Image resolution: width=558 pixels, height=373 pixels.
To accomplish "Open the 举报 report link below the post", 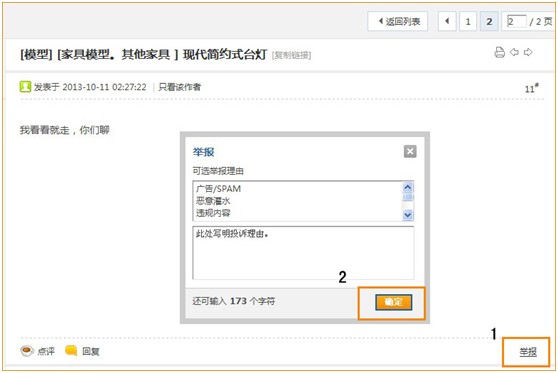I will point(528,352).
